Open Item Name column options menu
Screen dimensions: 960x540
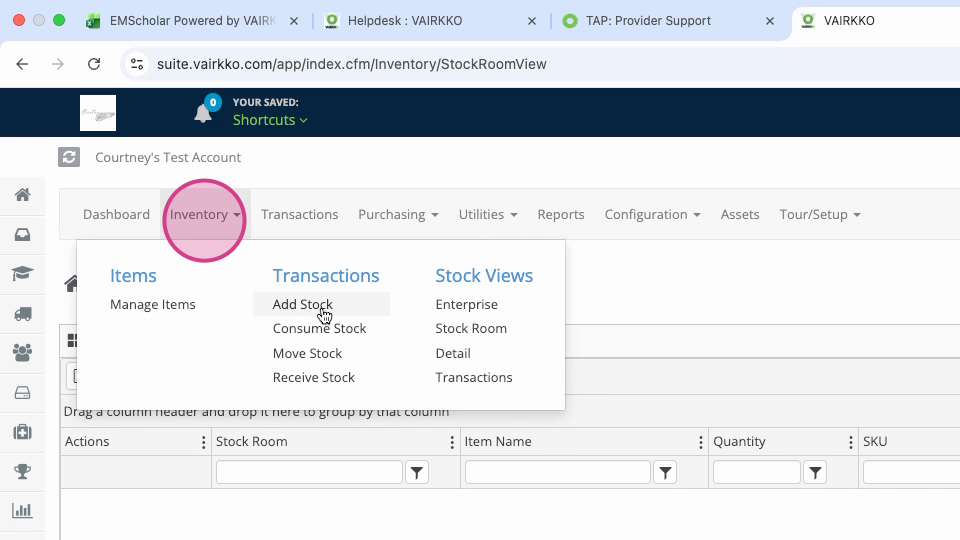click(x=701, y=442)
